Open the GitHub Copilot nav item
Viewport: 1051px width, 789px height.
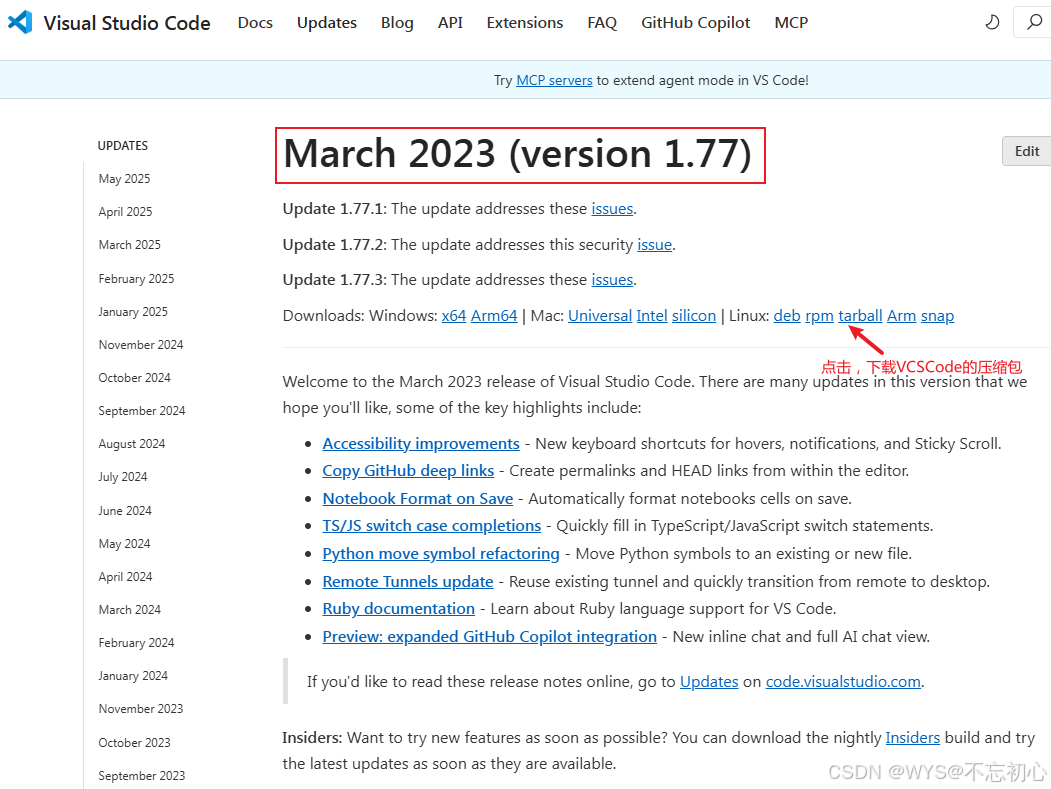click(695, 23)
